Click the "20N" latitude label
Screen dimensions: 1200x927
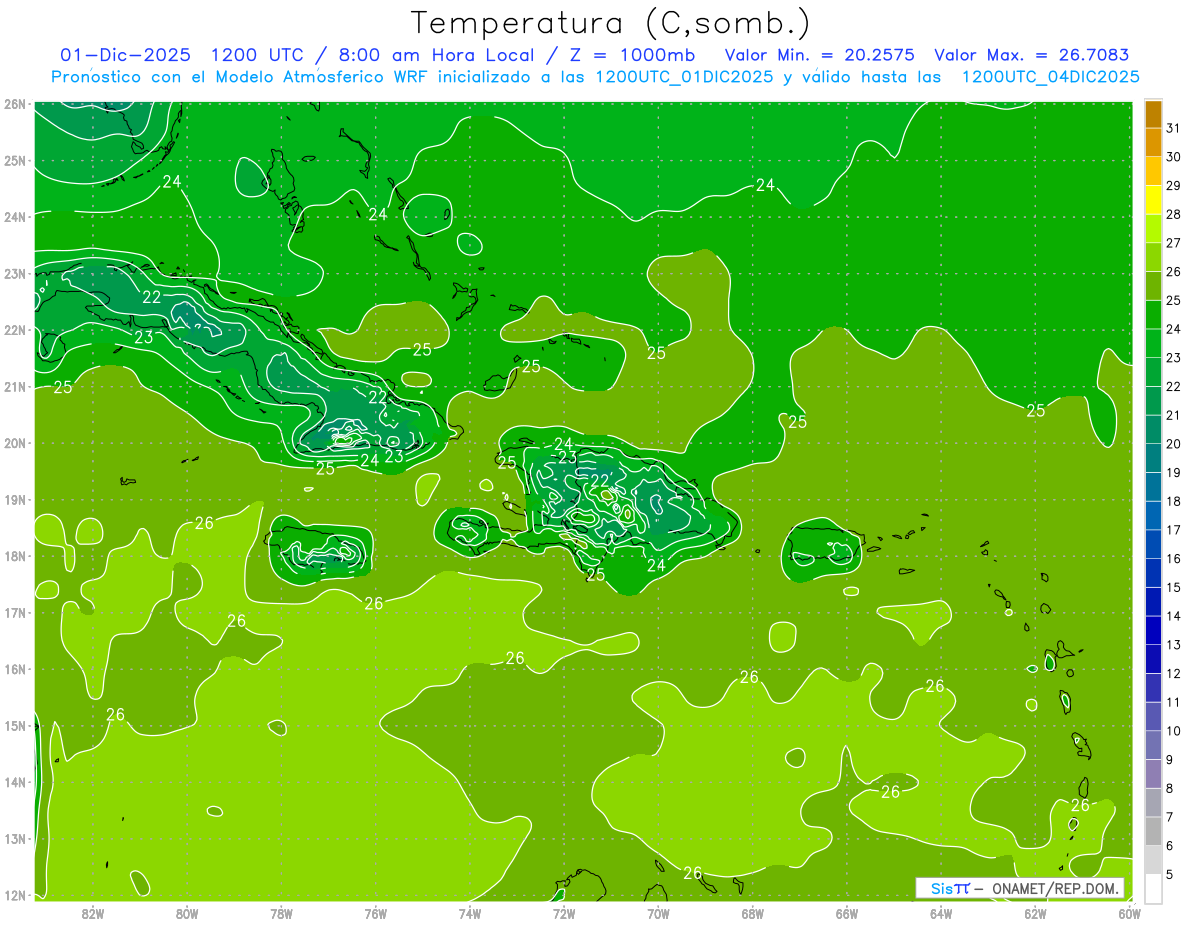point(15,443)
